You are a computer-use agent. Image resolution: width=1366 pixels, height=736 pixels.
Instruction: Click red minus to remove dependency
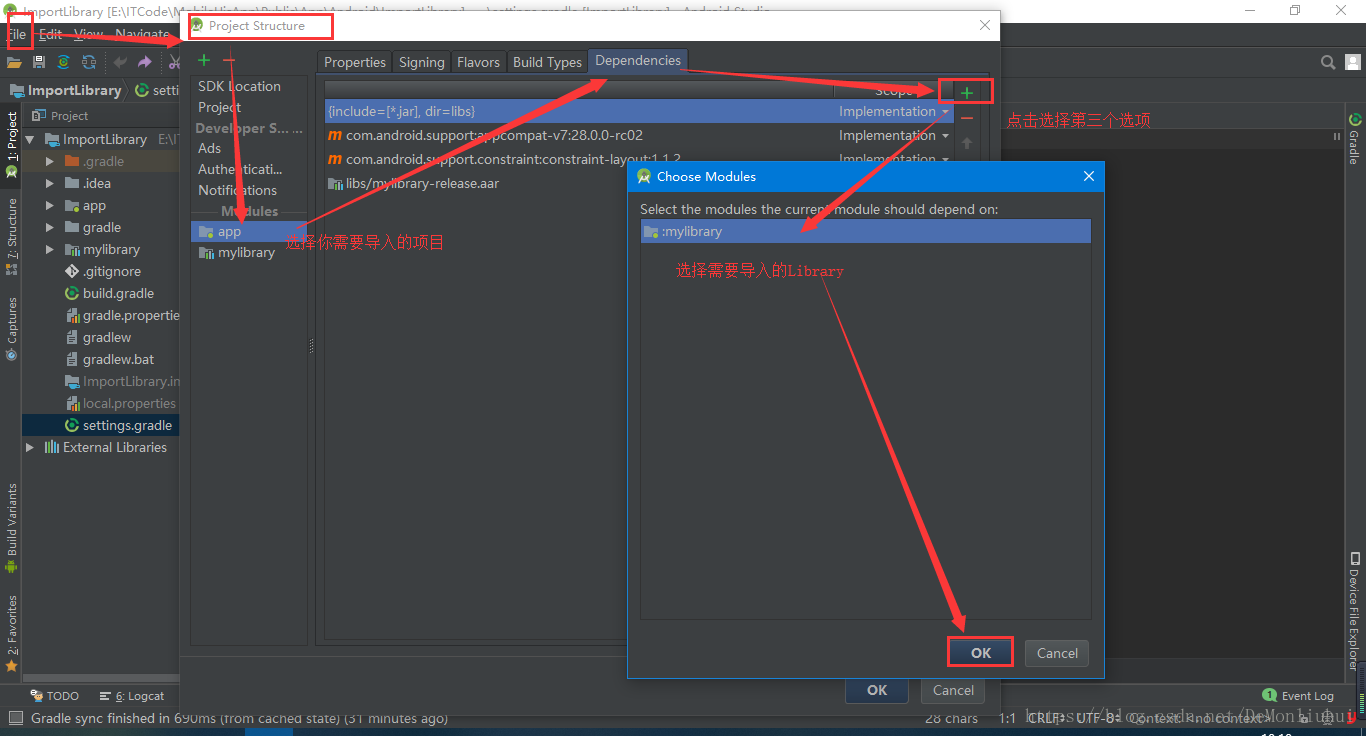click(966, 118)
